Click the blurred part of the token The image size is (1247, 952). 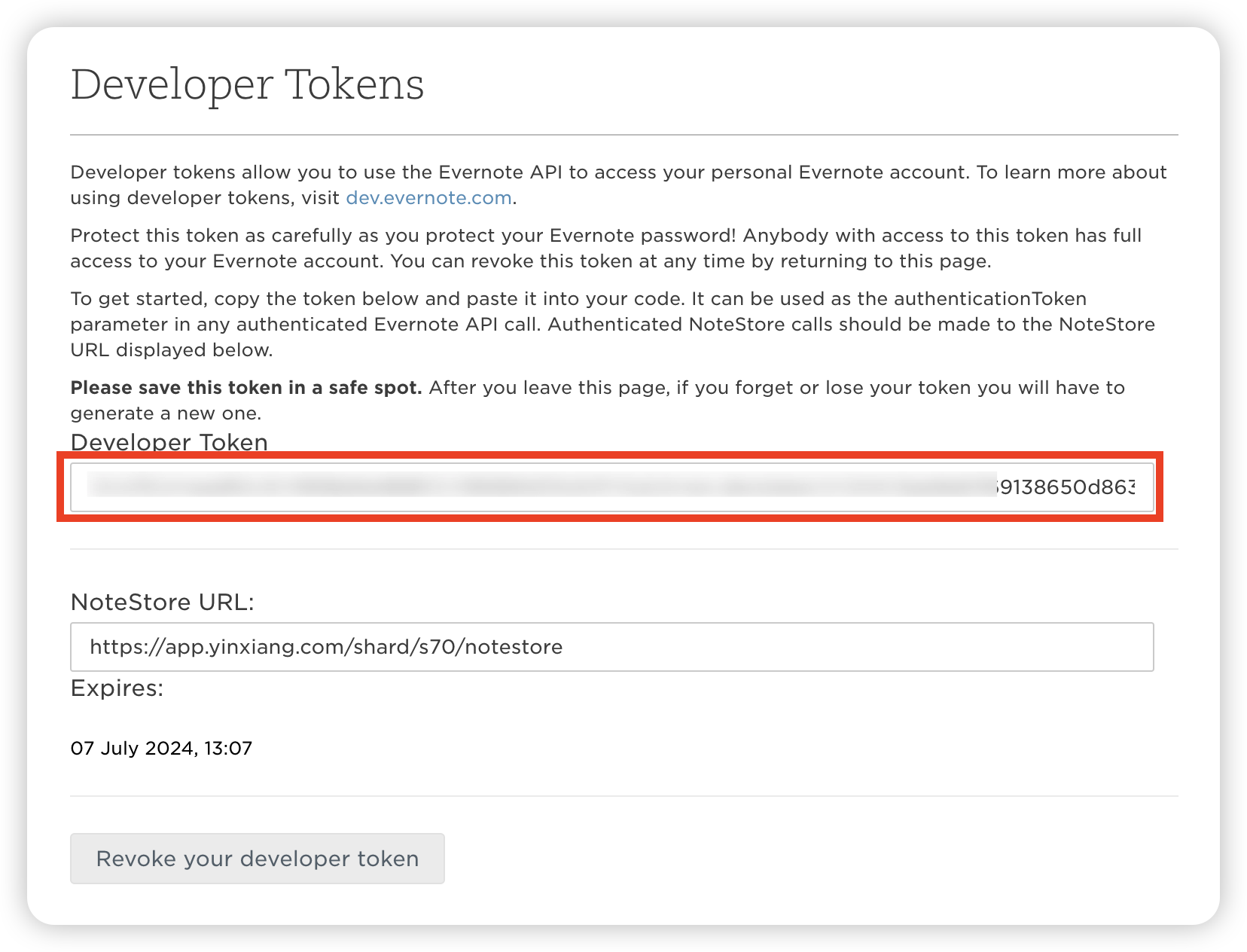pos(527,486)
